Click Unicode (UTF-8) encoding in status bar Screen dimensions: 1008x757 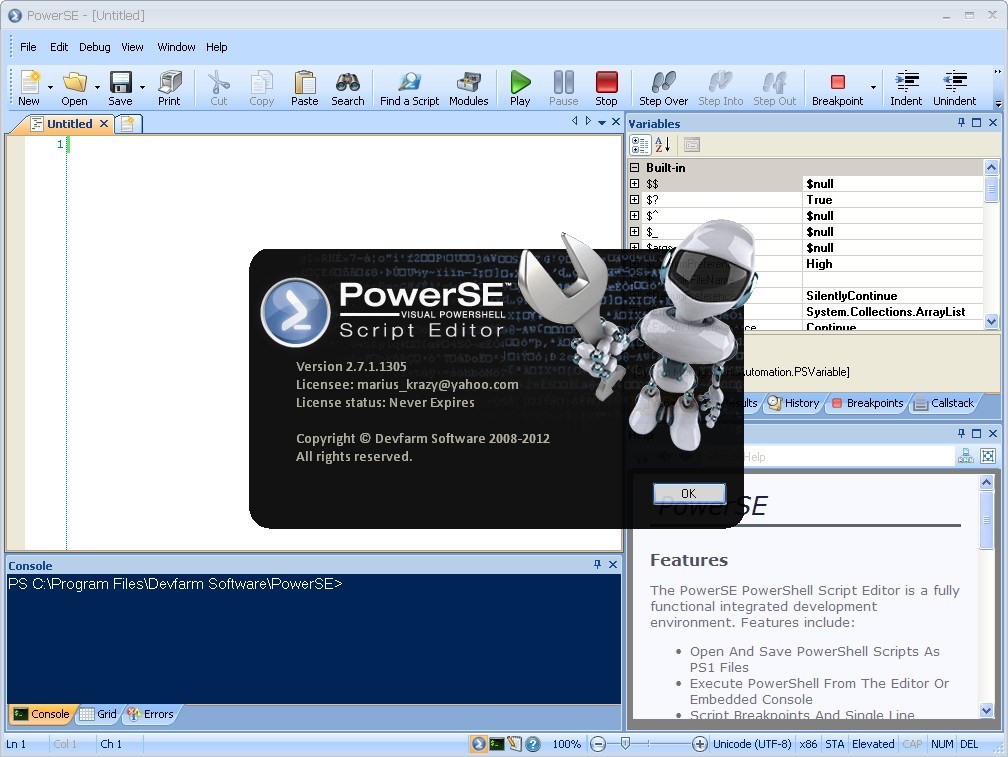752,744
